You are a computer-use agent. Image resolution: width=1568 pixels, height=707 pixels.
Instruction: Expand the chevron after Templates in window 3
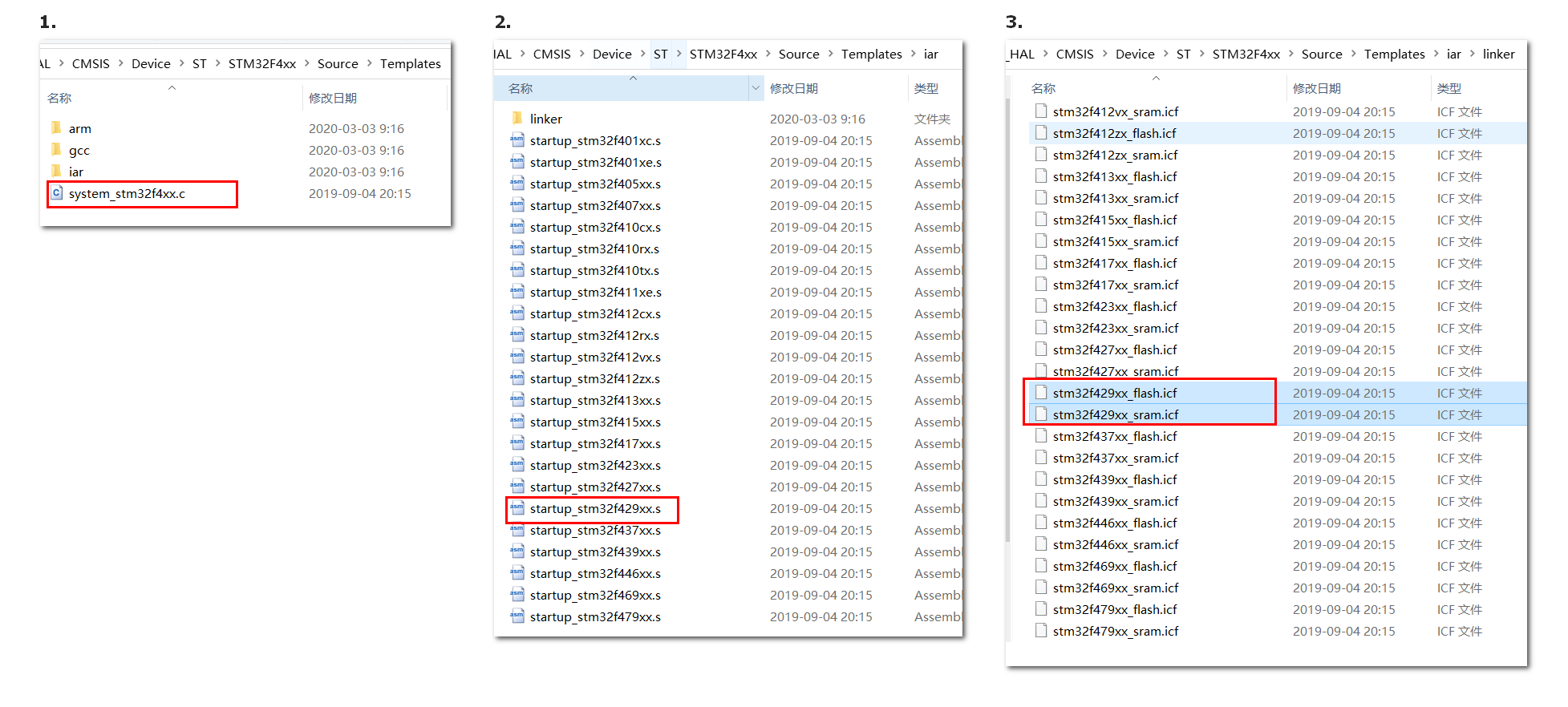[x=1436, y=54]
